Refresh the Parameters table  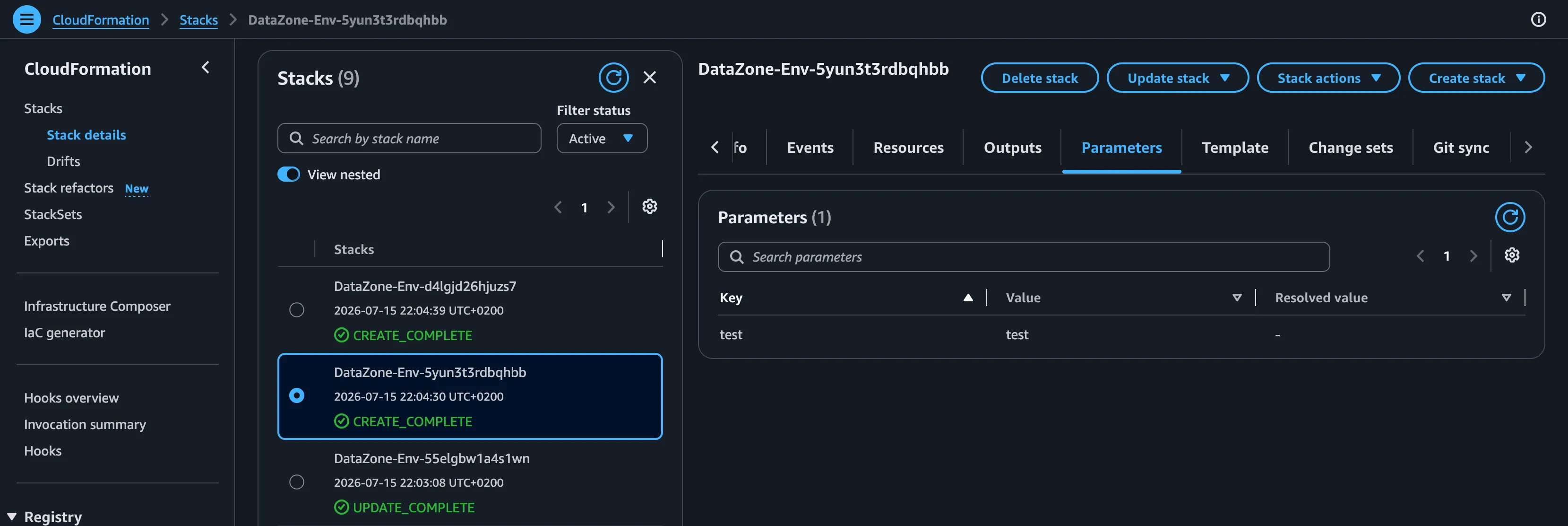point(1509,217)
